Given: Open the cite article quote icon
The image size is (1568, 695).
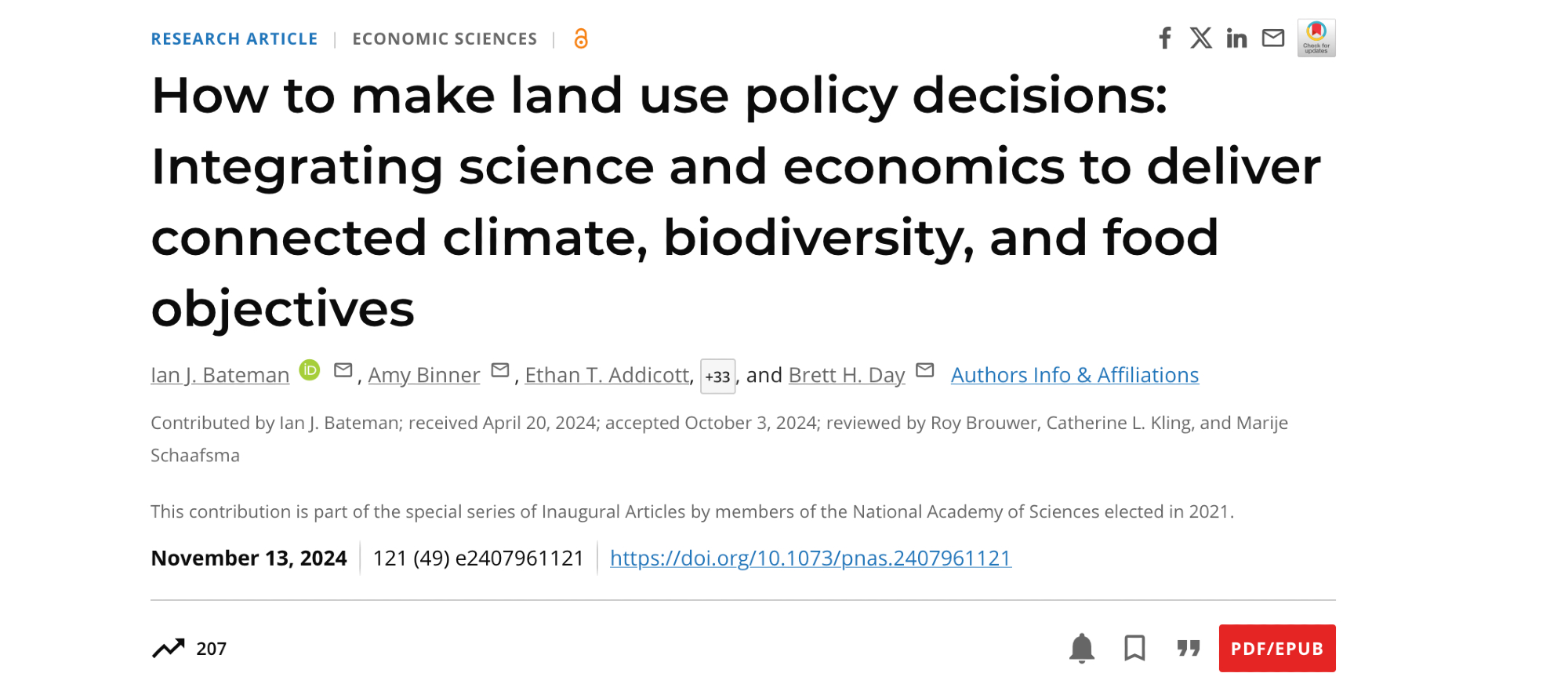Looking at the screenshot, I should coord(1189,648).
